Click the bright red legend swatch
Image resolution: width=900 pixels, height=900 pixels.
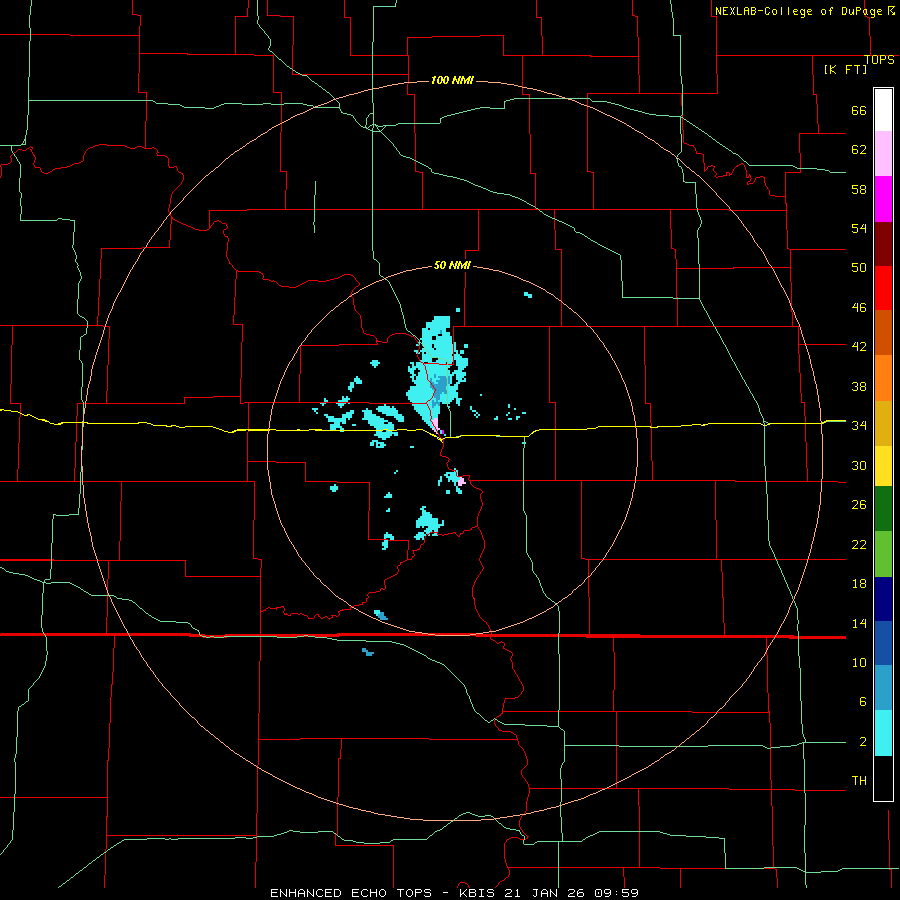point(883,288)
